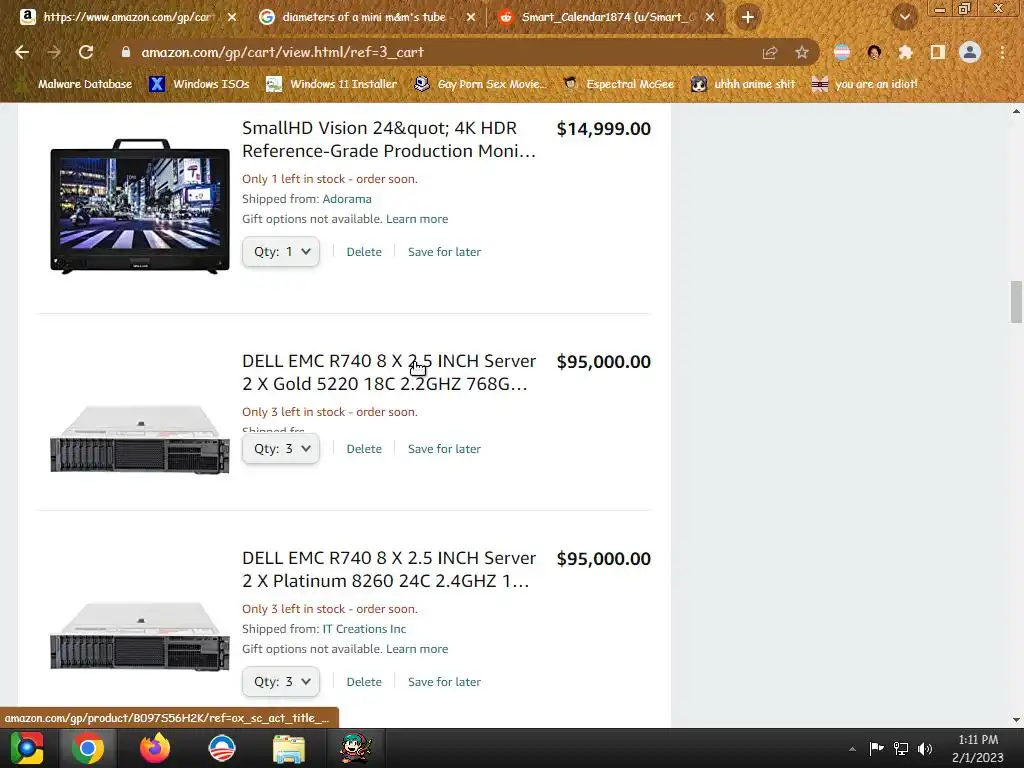Click the SmallHD monitor thumbnail
The width and height of the screenshot is (1024, 768).
click(x=140, y=206)
